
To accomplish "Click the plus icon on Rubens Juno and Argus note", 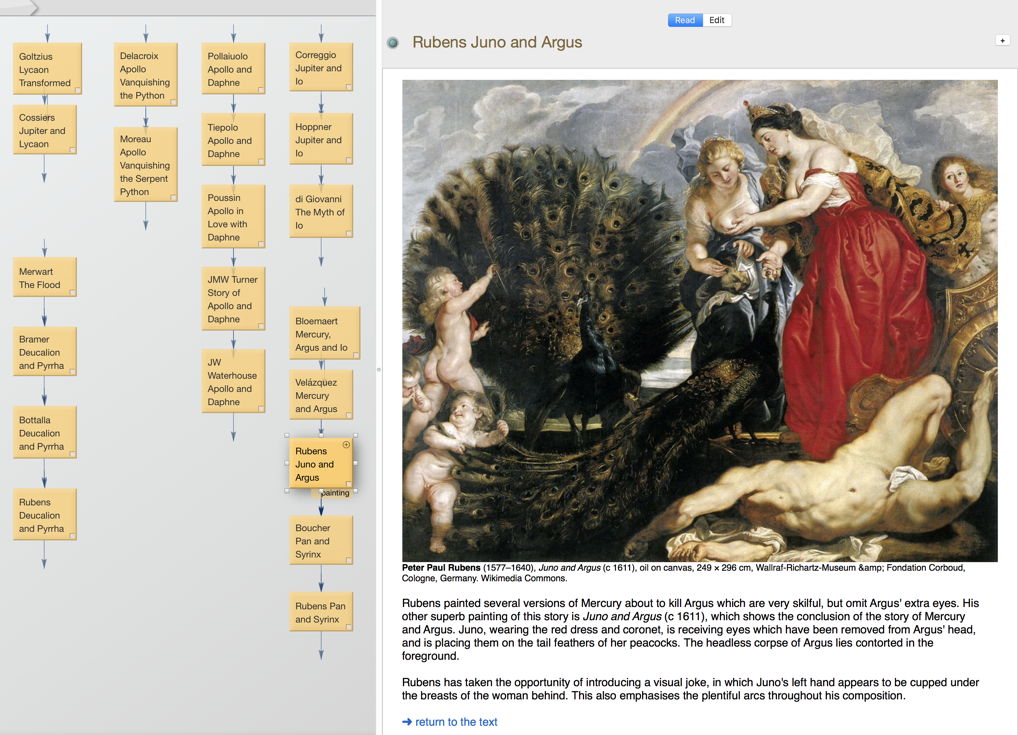I will tap(346, 445).
